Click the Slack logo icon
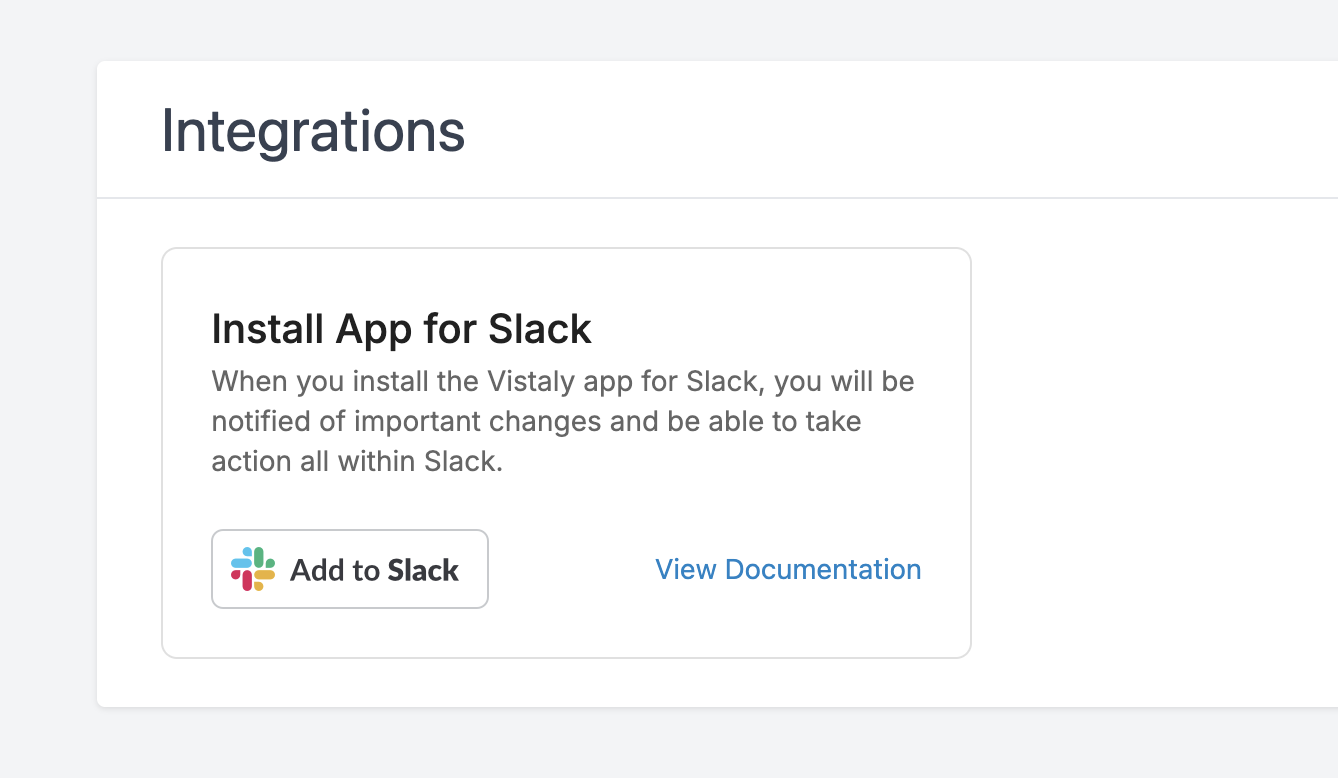 [x=253, y=569]
